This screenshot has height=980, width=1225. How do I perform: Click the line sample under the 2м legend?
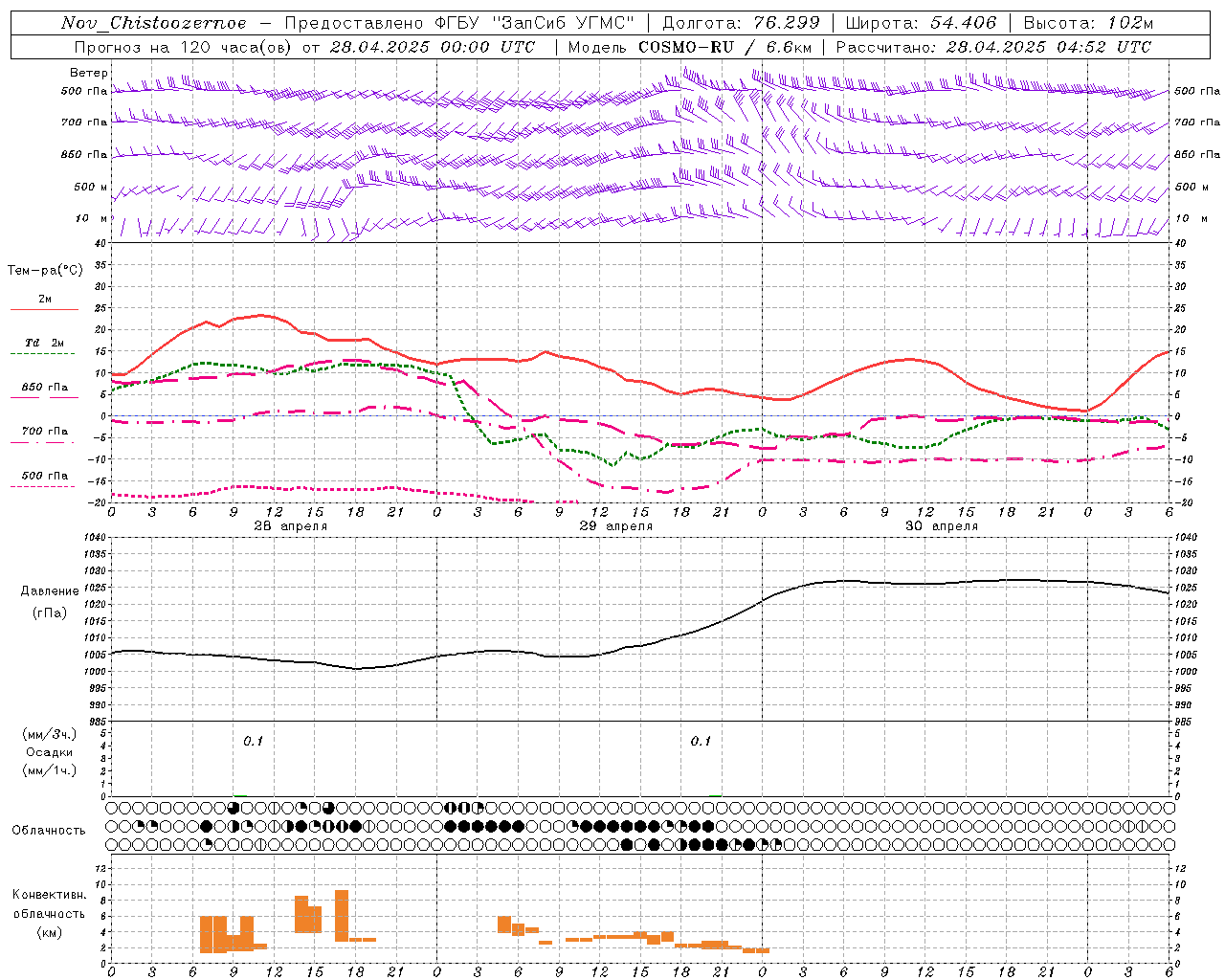click(44, 309)
